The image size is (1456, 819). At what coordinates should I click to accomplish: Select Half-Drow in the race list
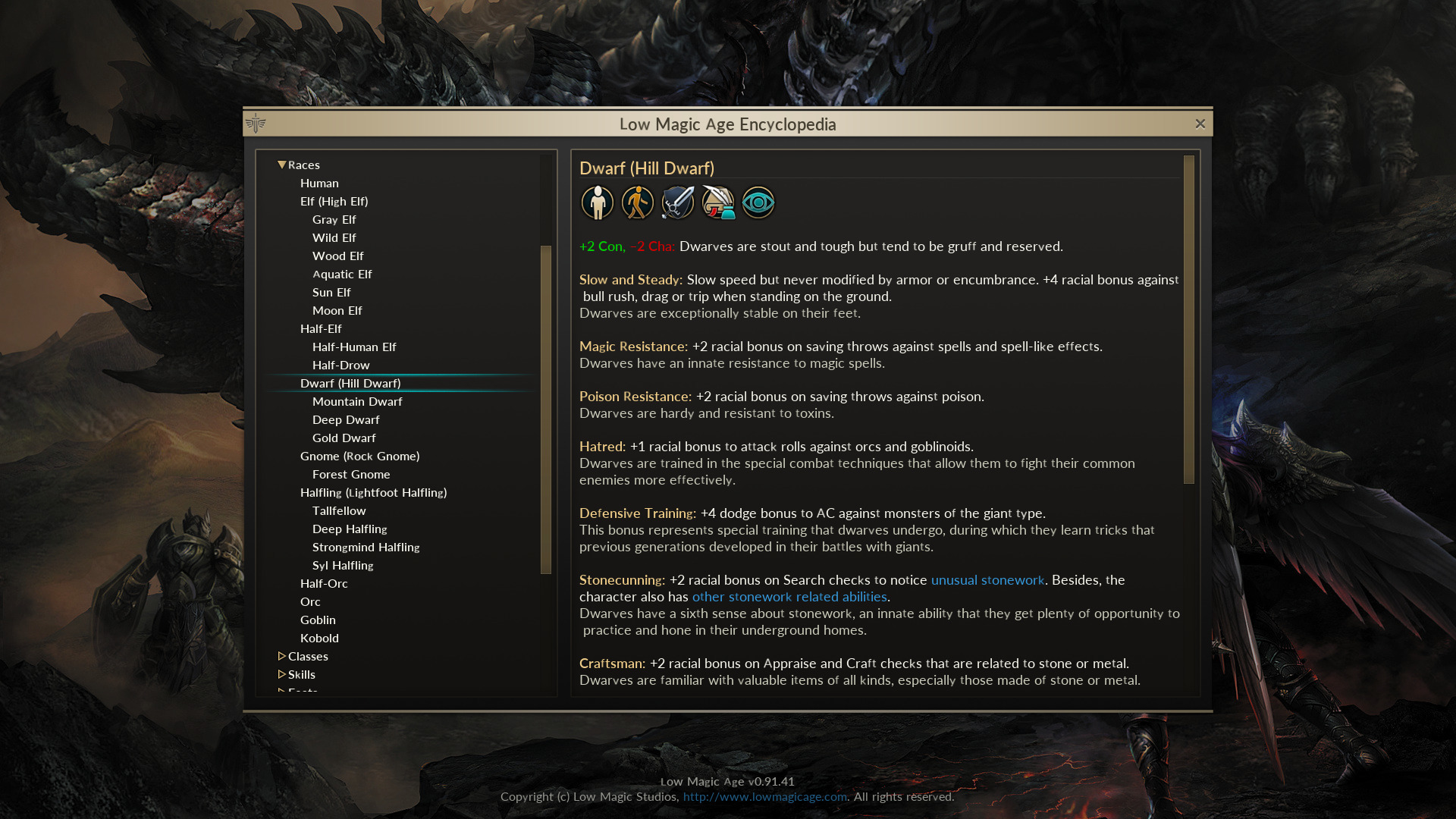click(x=340, y=365)
